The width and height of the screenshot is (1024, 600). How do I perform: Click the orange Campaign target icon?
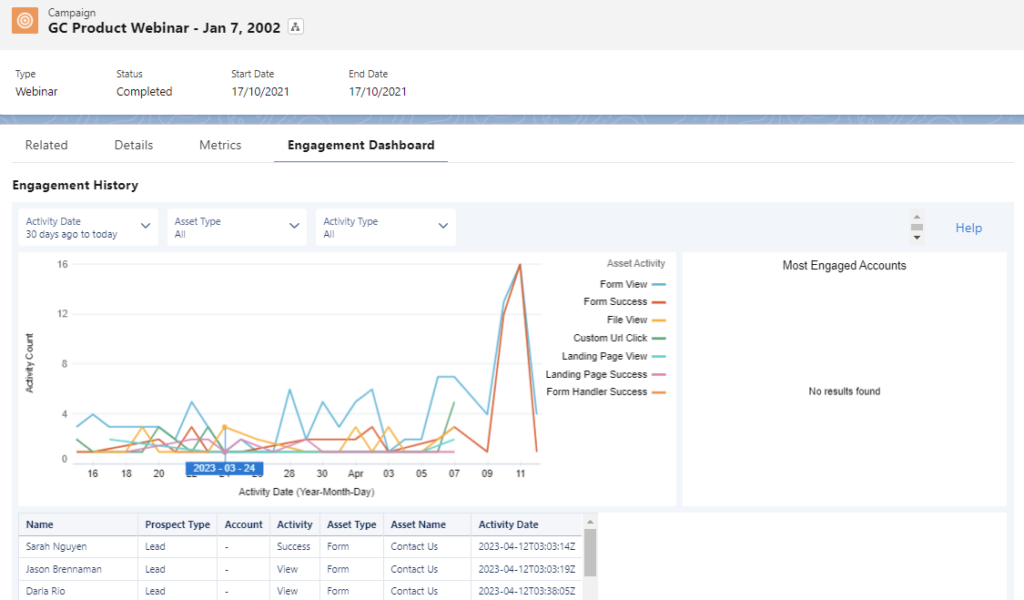click(25, 20)
